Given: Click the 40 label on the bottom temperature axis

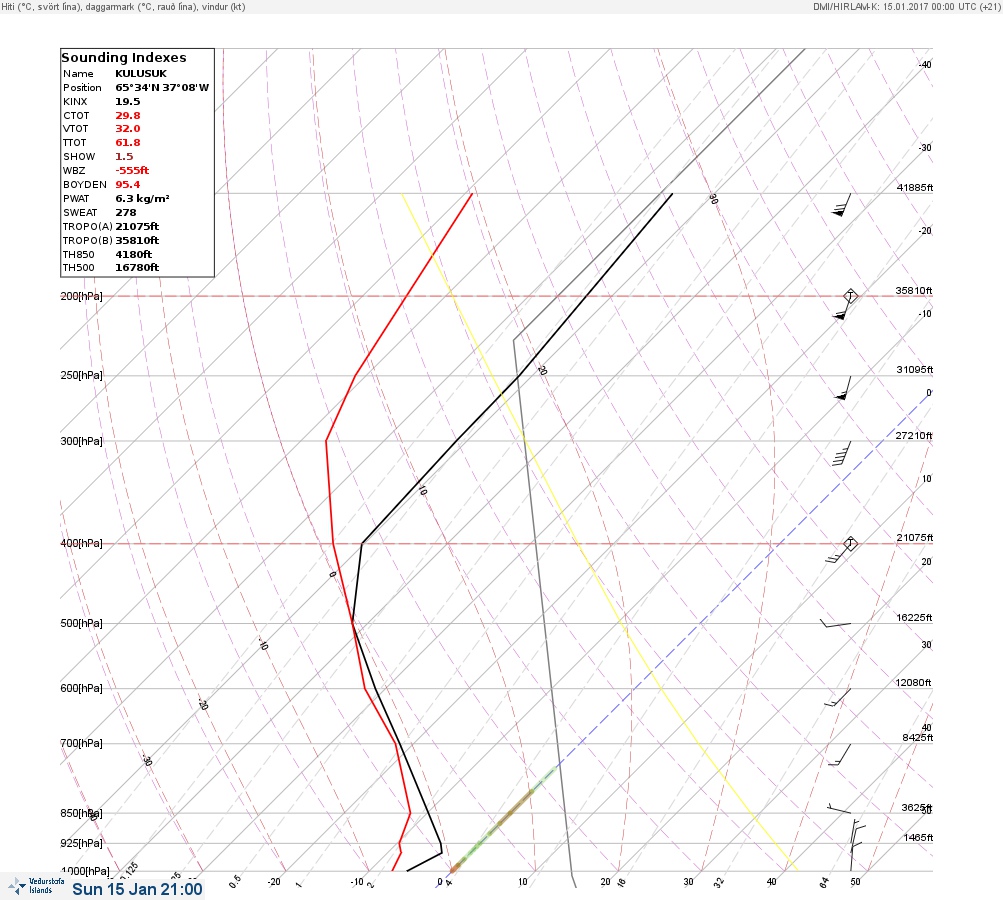Looking at the screenshot, I should [771, 881].
